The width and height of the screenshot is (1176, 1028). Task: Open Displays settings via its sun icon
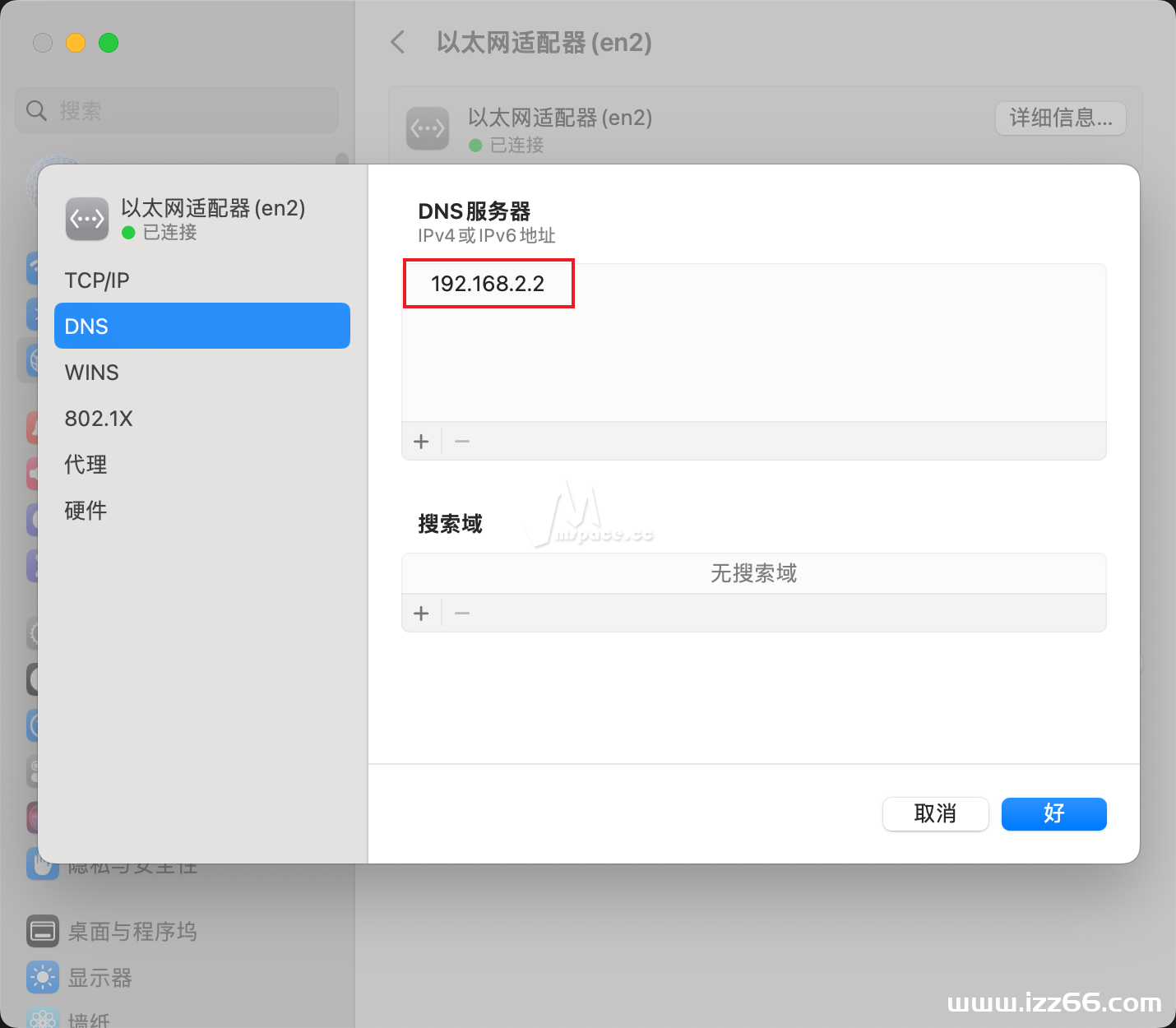[x=43, y=977]
